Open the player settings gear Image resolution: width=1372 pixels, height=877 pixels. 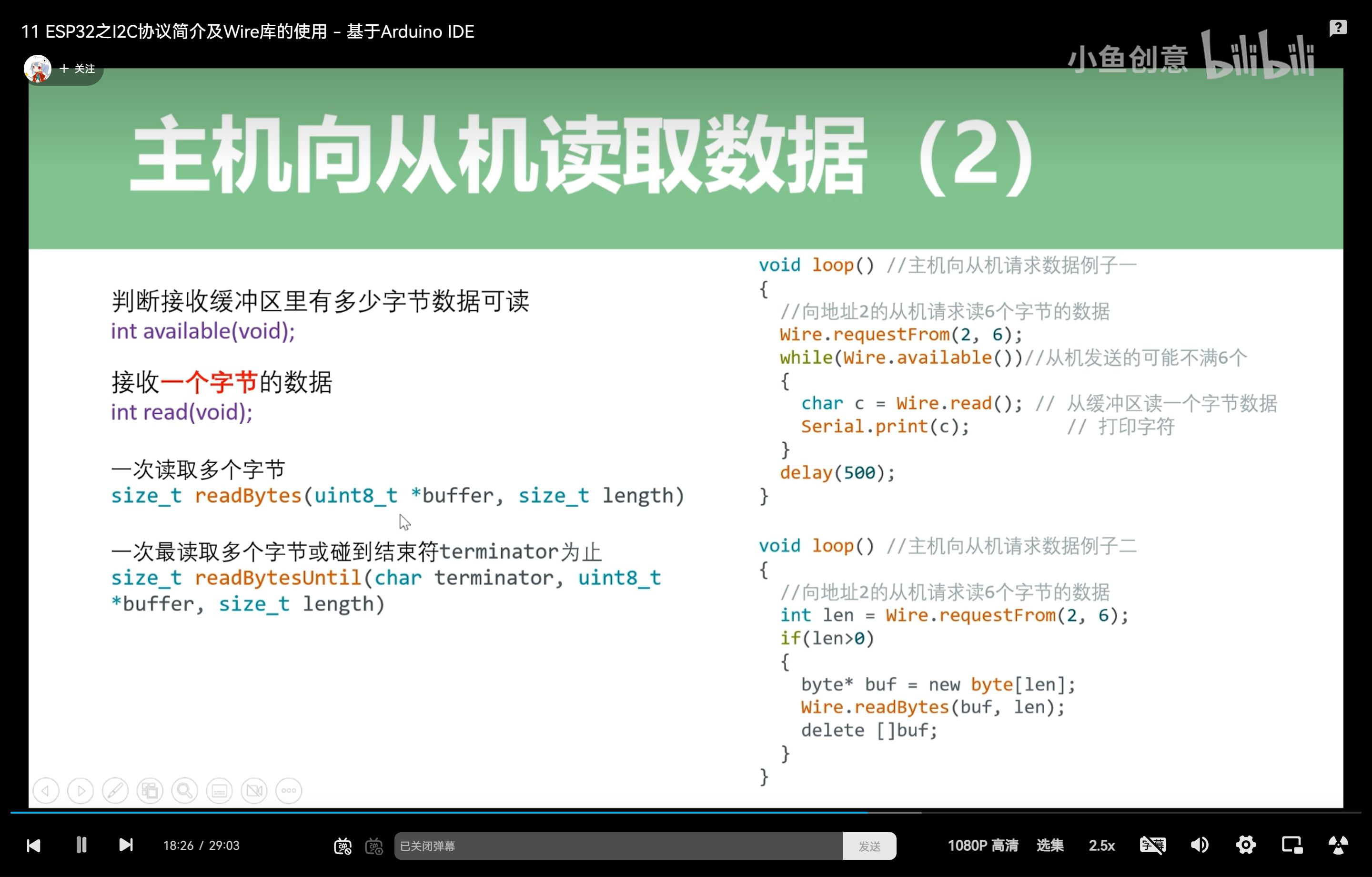1245,845
